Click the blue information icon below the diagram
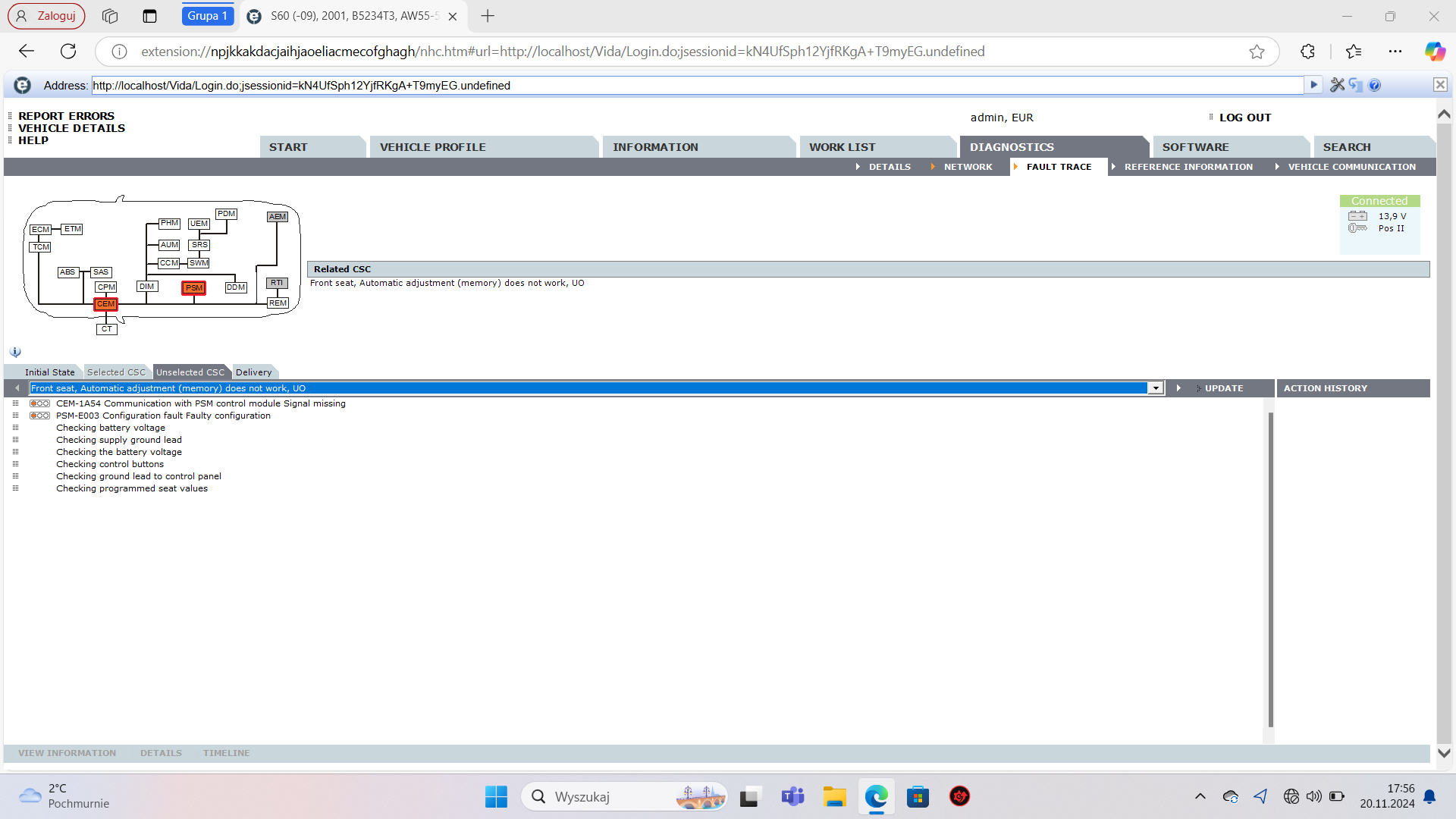Image resolution: width=1456 pixels, height=819 pixels. pyautogui.click(x=15, y=353)
